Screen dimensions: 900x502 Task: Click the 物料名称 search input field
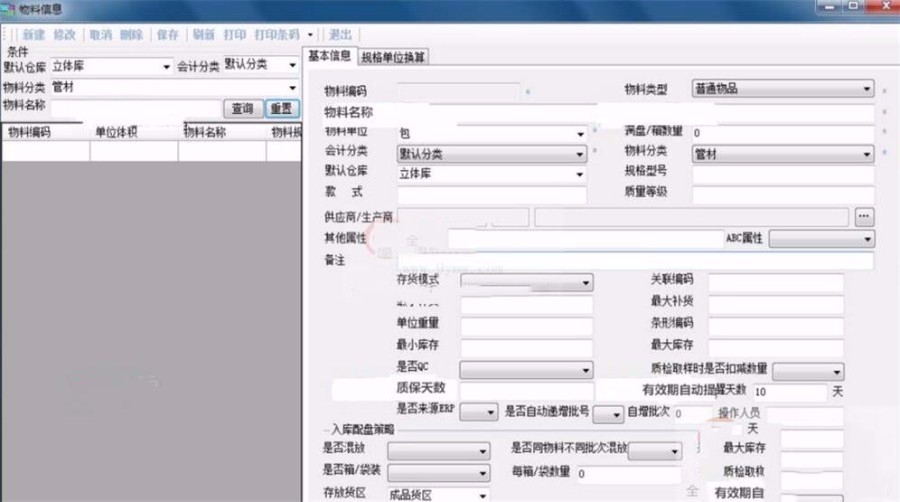point(136,108)
